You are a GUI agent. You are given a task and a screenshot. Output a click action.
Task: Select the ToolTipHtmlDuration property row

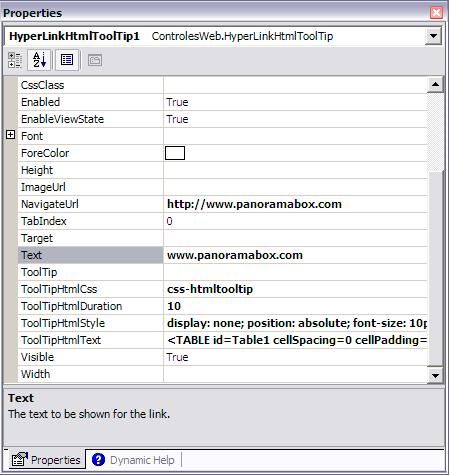[x=222, y=306]
